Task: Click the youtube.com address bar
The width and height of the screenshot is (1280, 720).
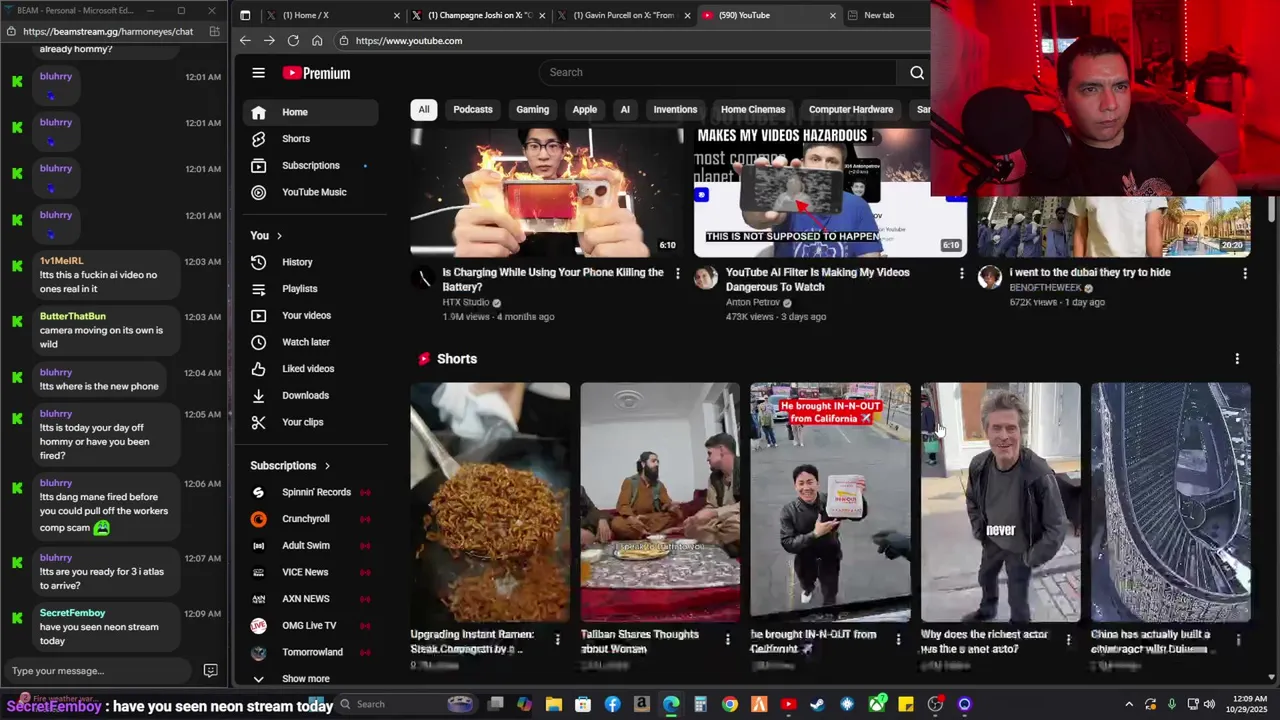Action: click(x=630, y=41)
